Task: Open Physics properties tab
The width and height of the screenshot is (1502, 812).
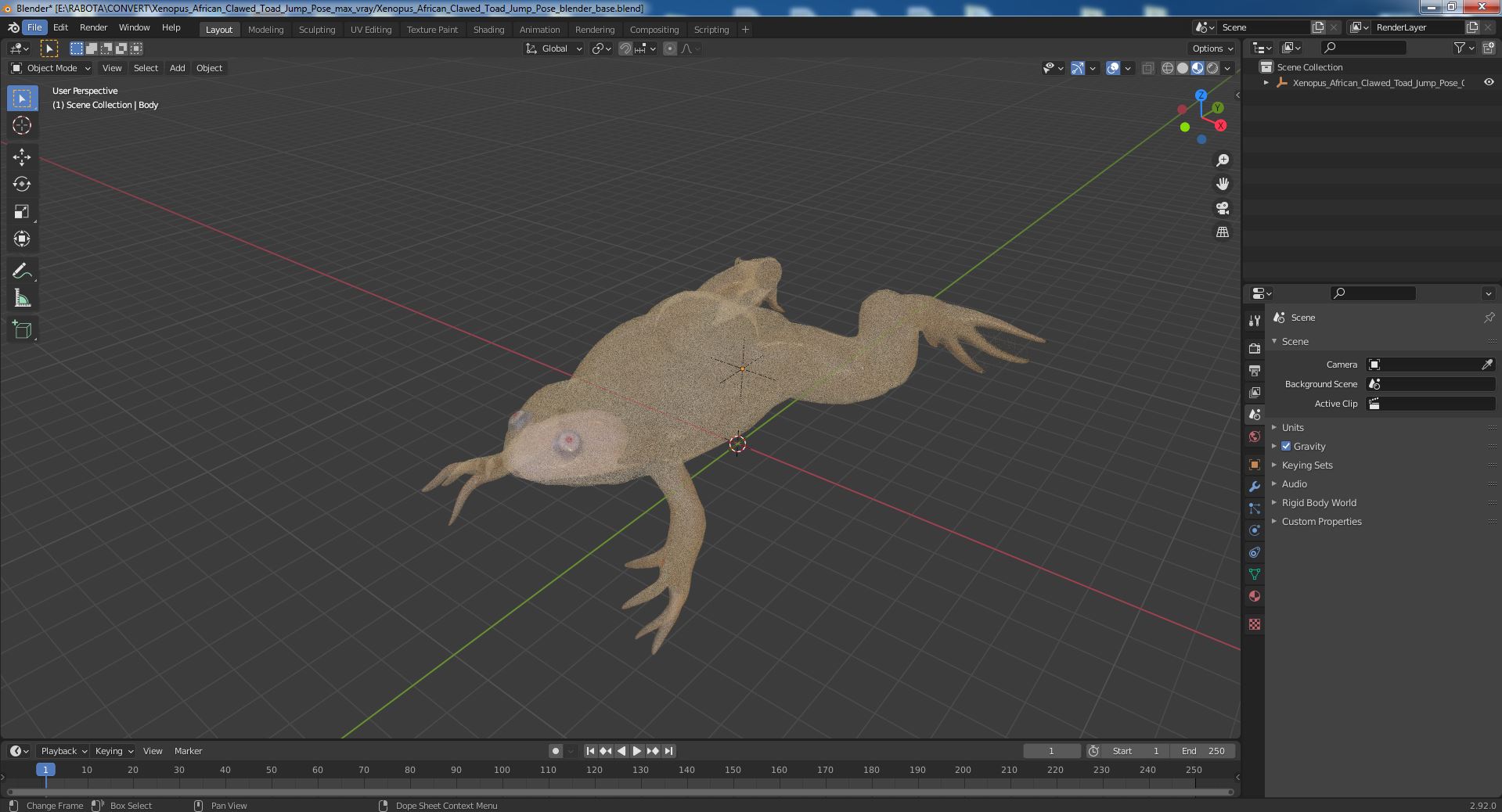Action: click(1255, 530)
